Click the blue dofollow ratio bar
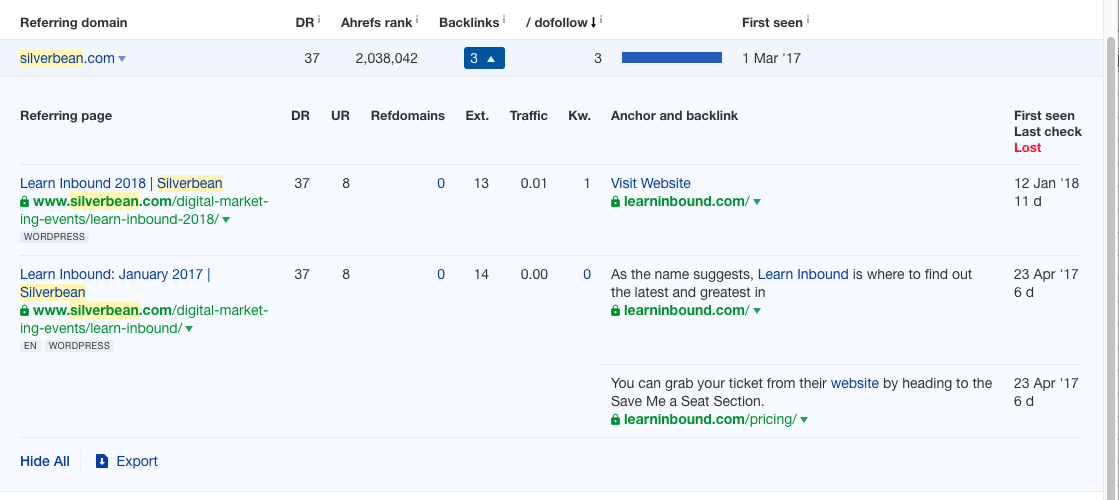The height and width of the screenshot is (500, 1119). coord(671,58)
